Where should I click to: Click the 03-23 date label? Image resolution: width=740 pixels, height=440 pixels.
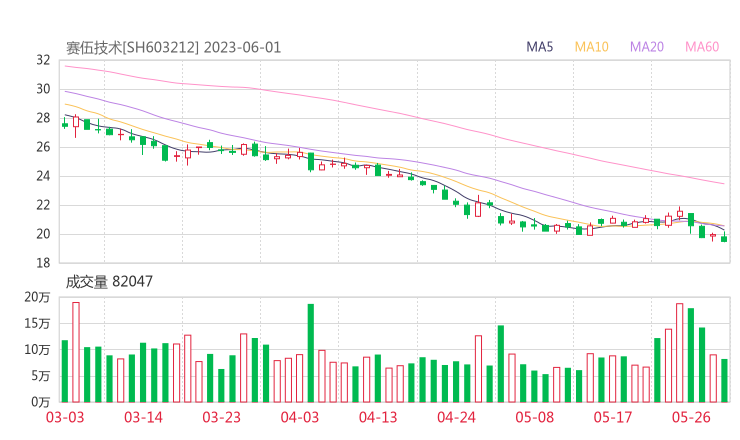(221, 417)
